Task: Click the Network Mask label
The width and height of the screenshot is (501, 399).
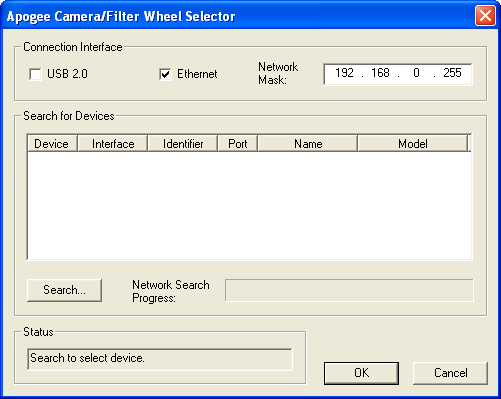Action: [x=278, y=73]
